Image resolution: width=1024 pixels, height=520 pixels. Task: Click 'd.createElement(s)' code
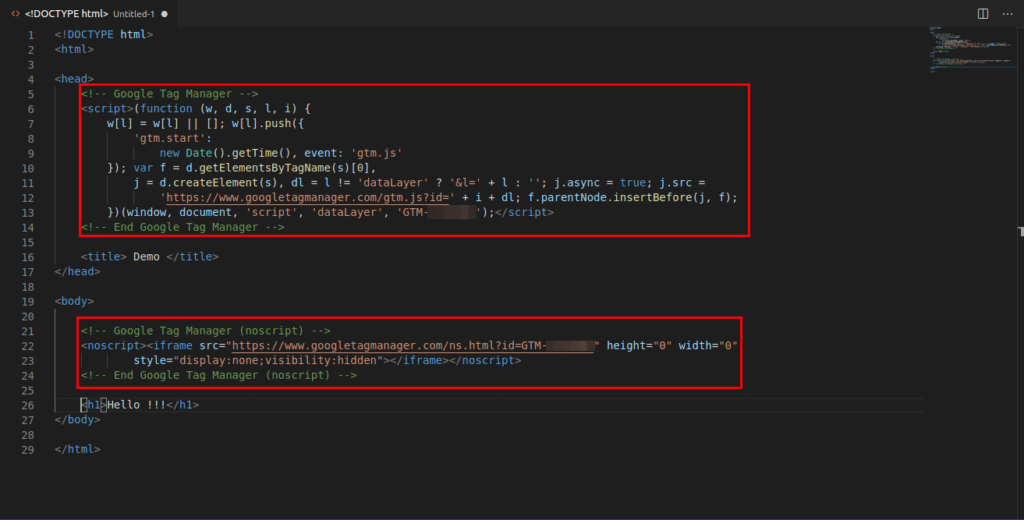(x=219, y=182)
